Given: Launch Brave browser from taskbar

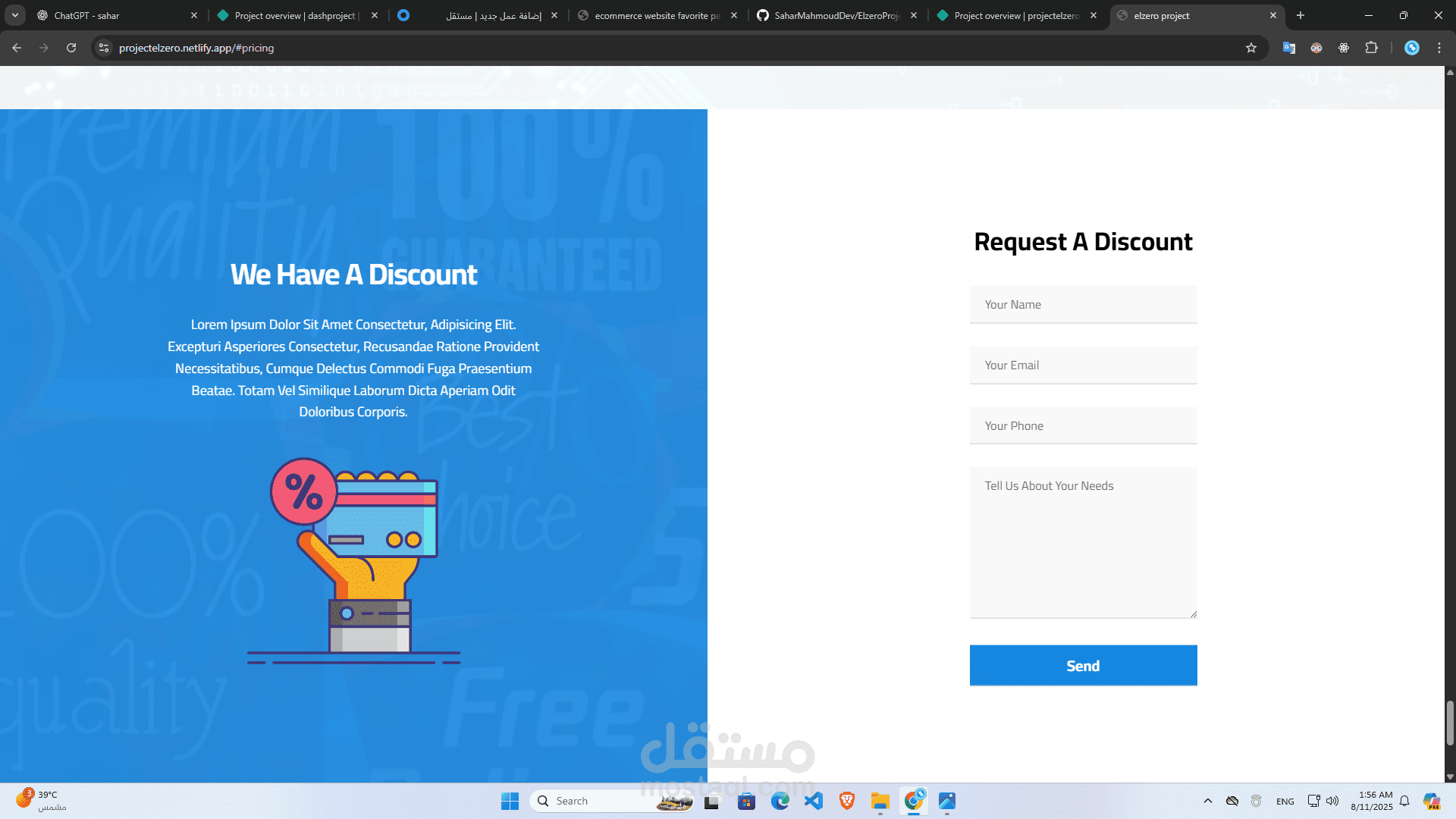Looking at the screenshot, I should coord(847,801).
